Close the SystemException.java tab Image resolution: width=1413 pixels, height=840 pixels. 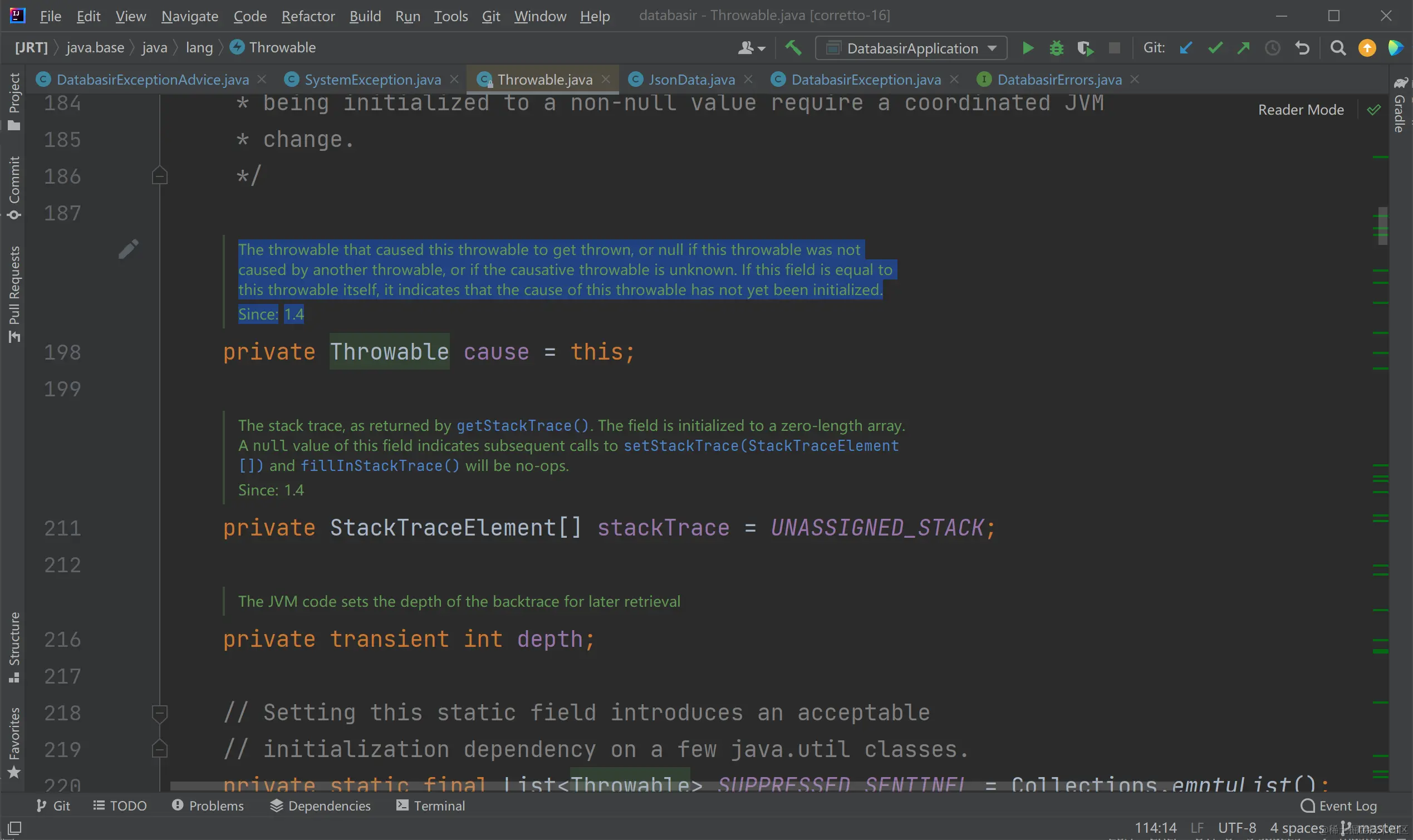point(454,80)
